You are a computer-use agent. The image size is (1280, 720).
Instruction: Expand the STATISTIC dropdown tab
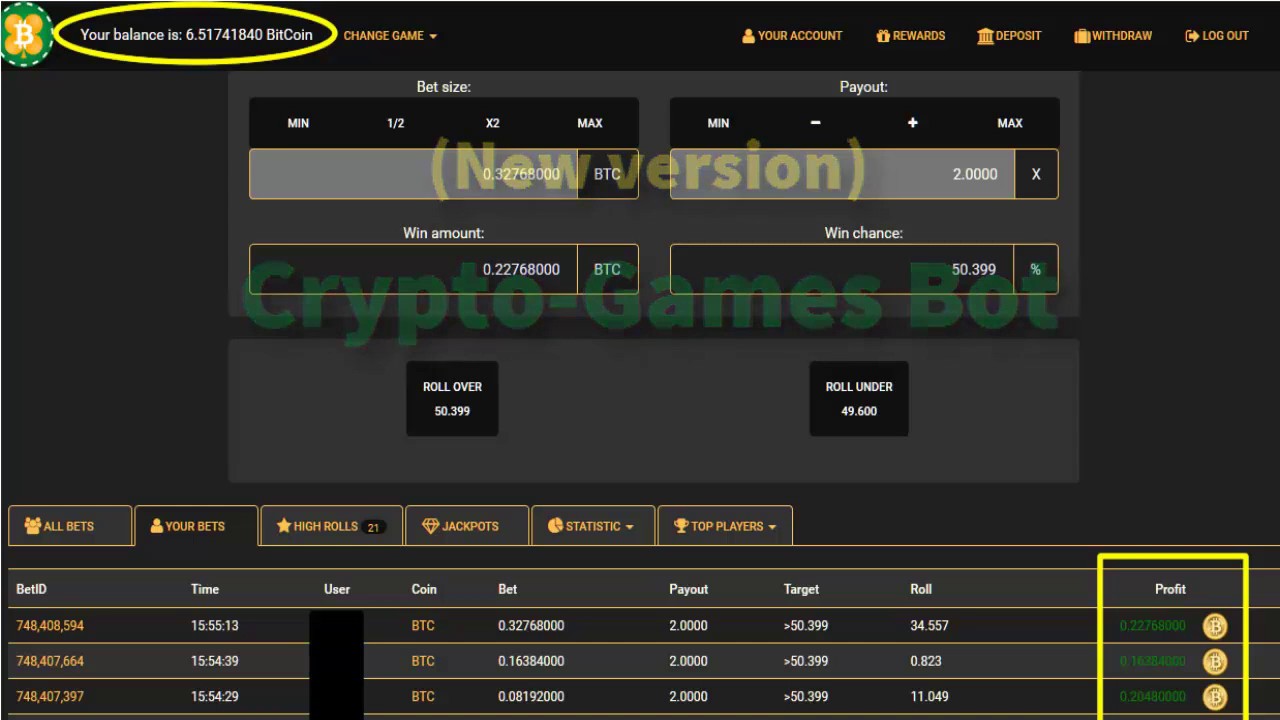click(x=593, y=526)
